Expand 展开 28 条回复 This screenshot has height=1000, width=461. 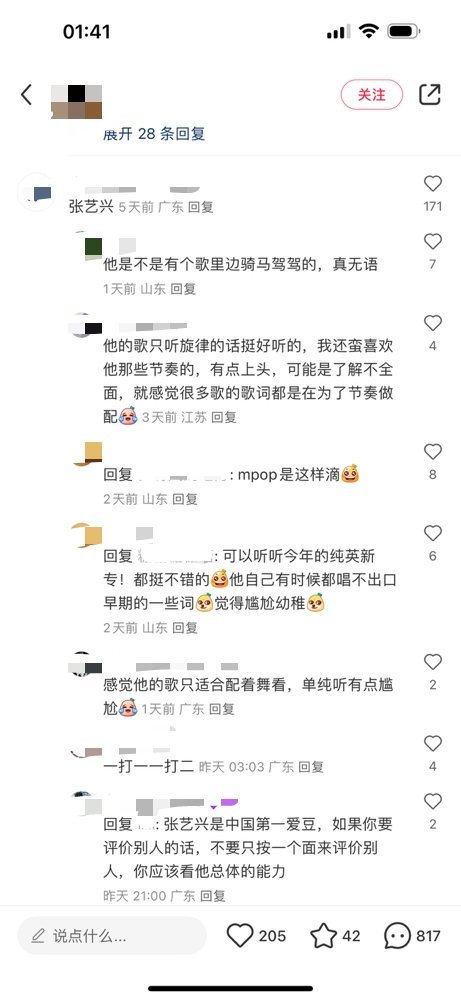[x=154, y=134]
